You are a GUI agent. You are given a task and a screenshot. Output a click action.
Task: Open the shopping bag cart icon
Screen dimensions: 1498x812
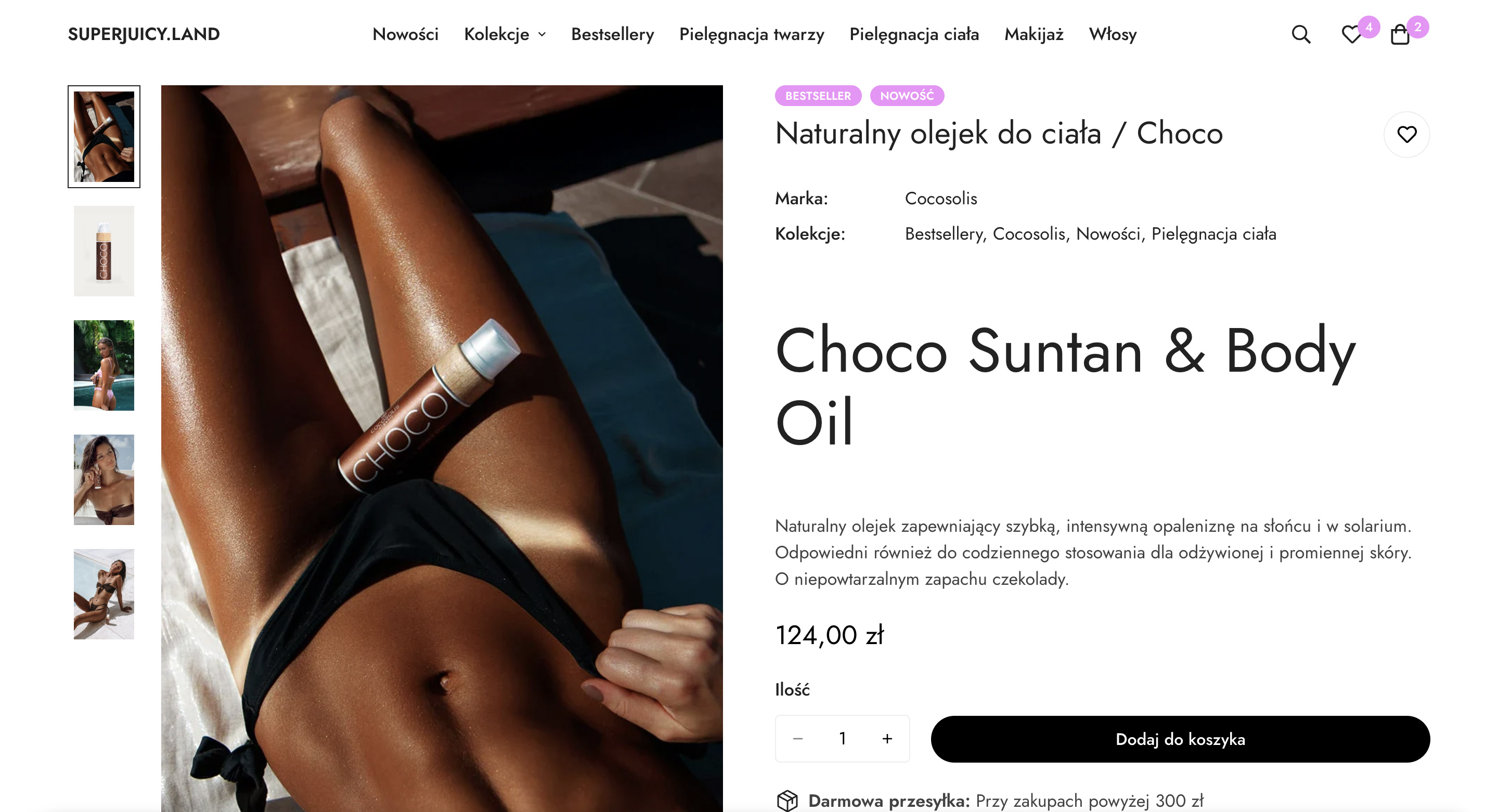click(x=1400, y=34)
